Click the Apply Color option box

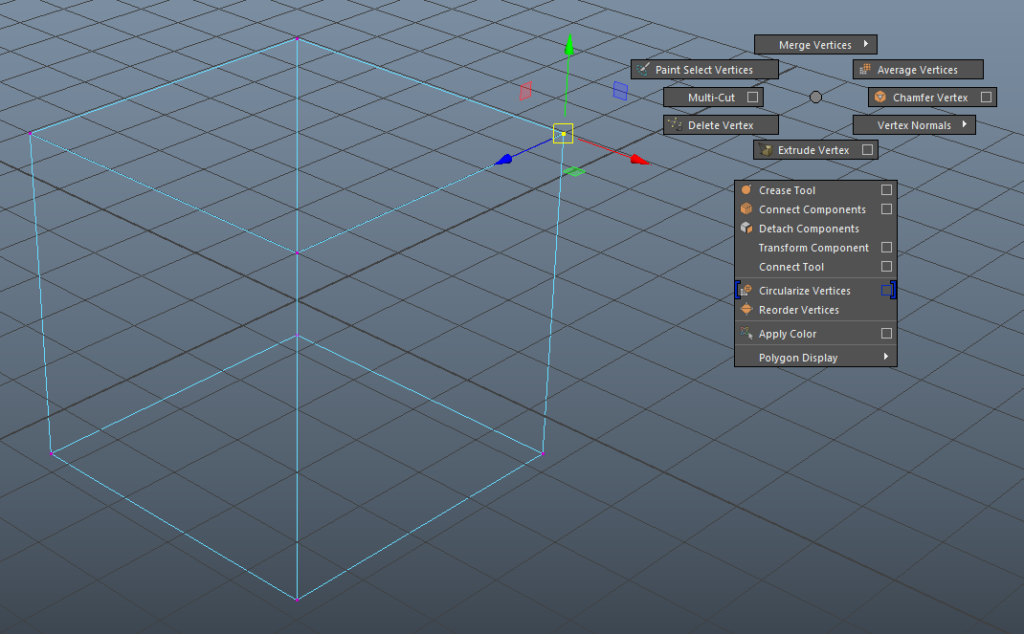pos(886,334)
